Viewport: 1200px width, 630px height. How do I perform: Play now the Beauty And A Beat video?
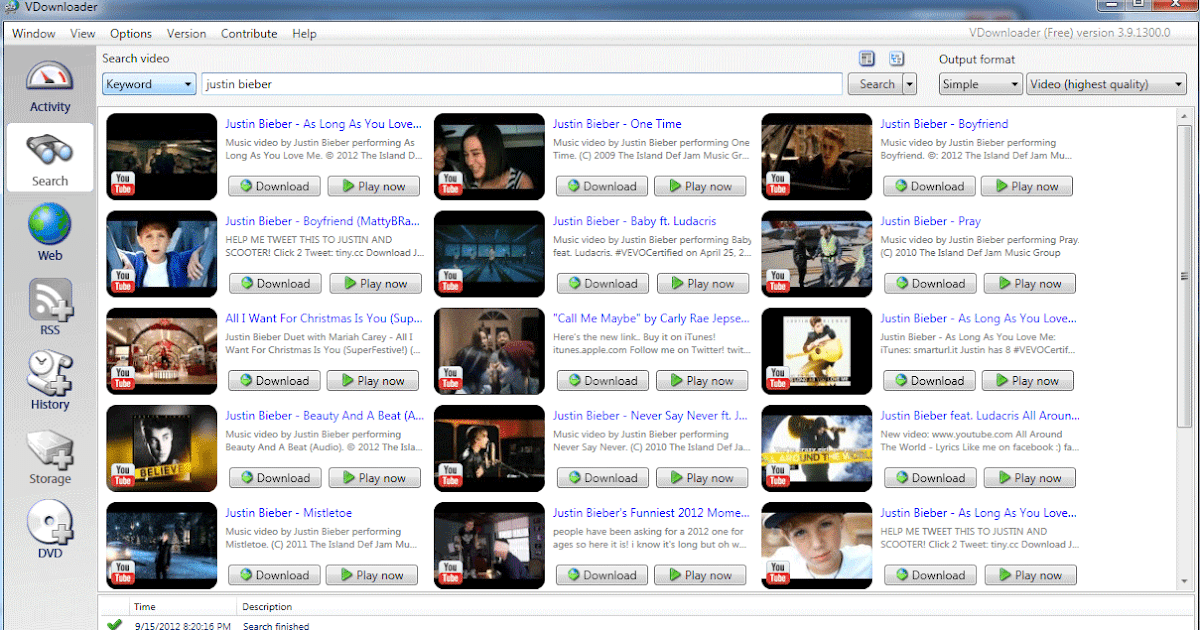coord(373,477)
